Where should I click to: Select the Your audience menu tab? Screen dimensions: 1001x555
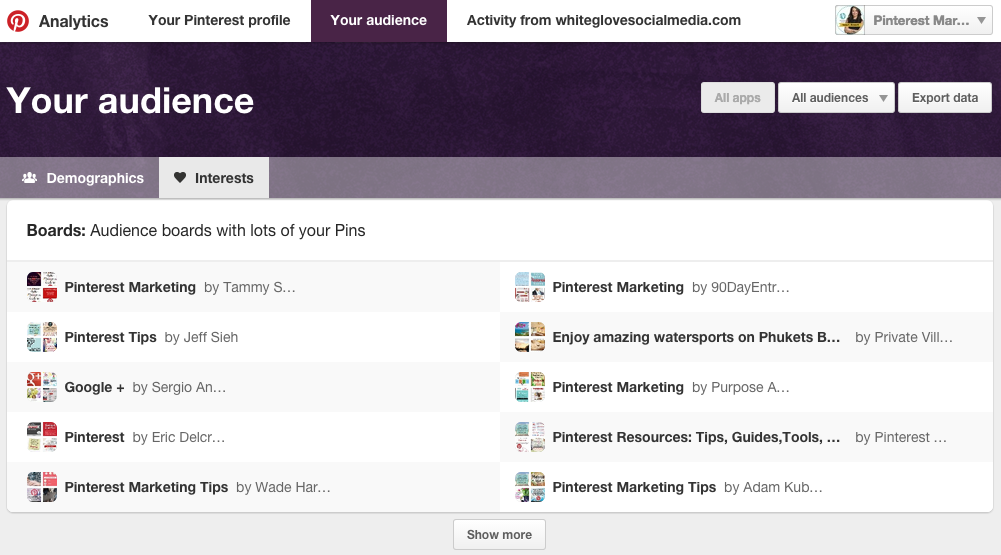(x=379, y=20)
